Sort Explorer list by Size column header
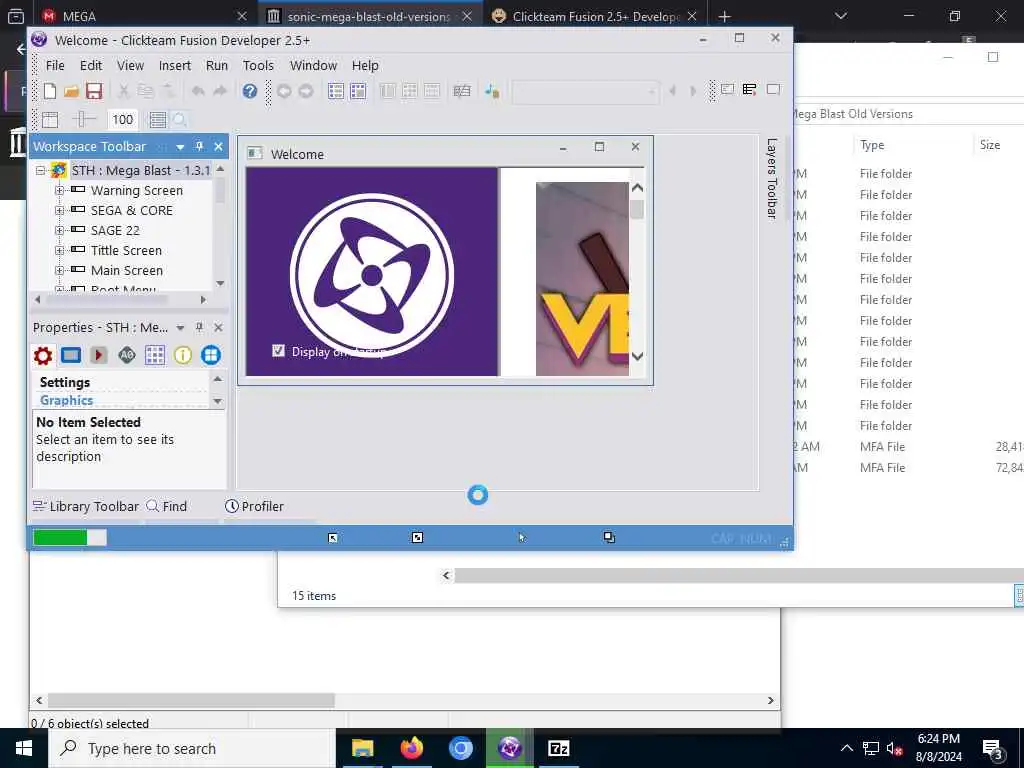Image resolution: width=1024 pixels, height=768 pixels. tap(989, 145)
